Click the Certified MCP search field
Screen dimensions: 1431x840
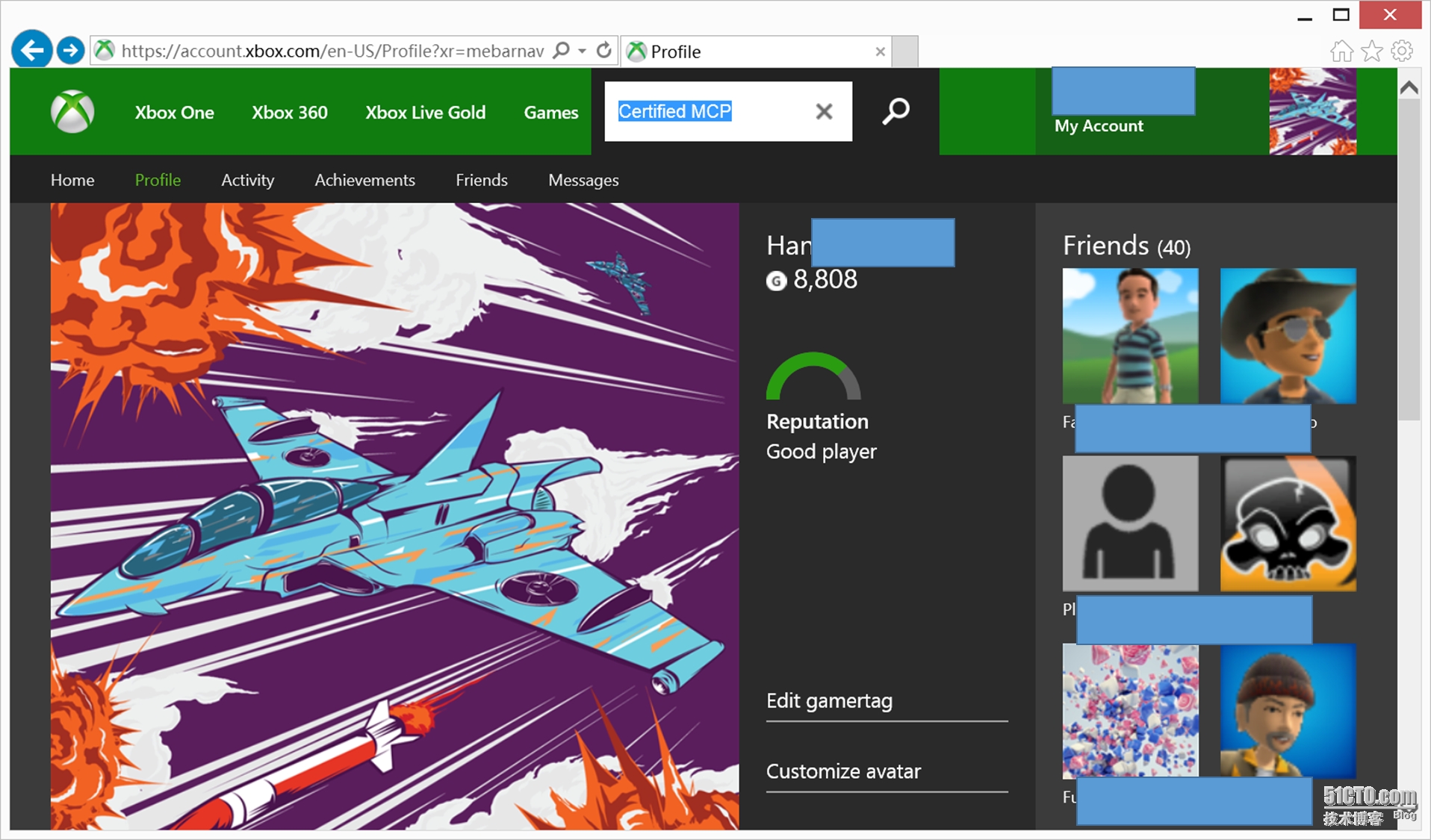(x=728, y=111)
